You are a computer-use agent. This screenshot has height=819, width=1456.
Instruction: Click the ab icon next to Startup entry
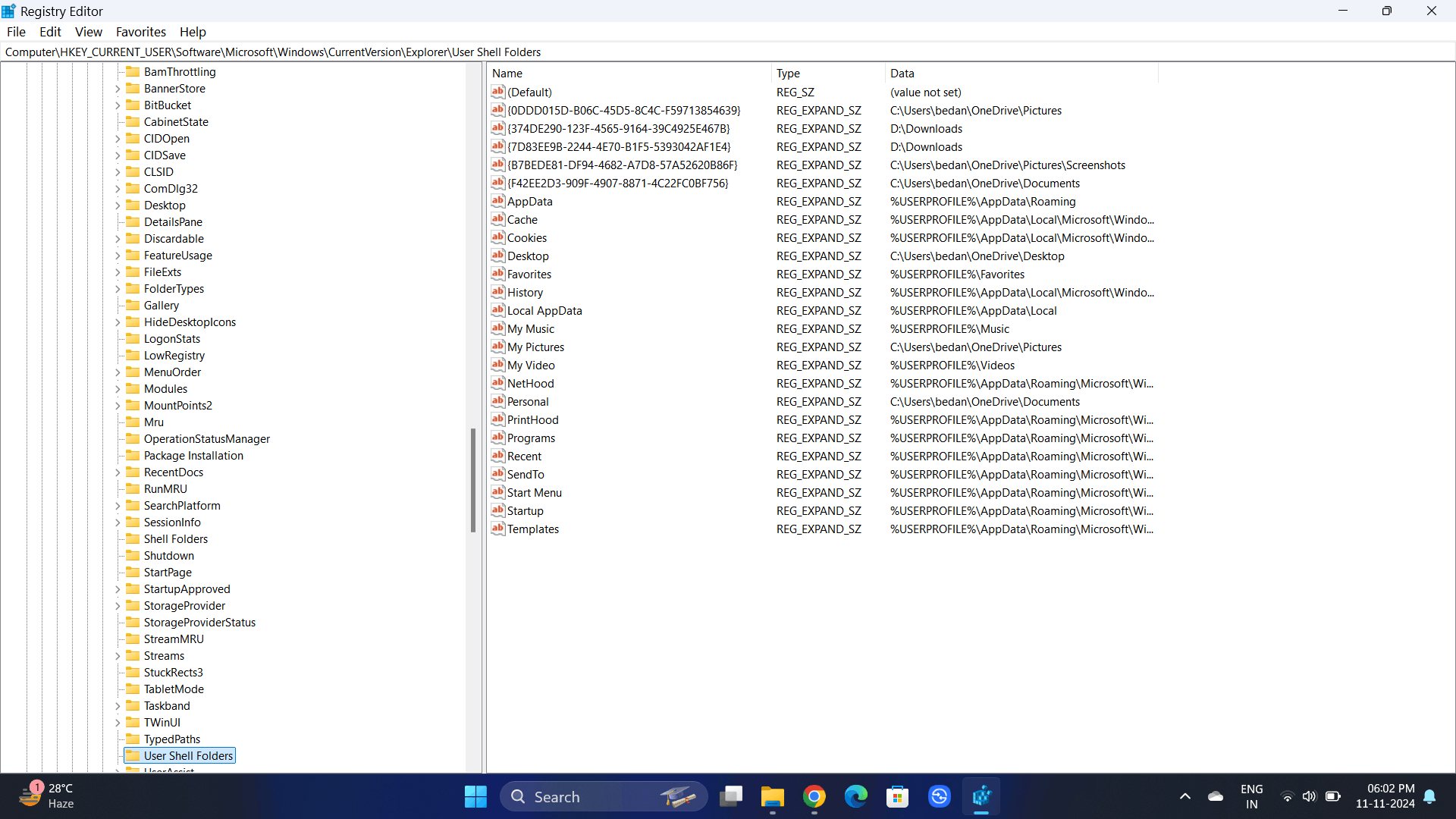click(x=497, y=510)
